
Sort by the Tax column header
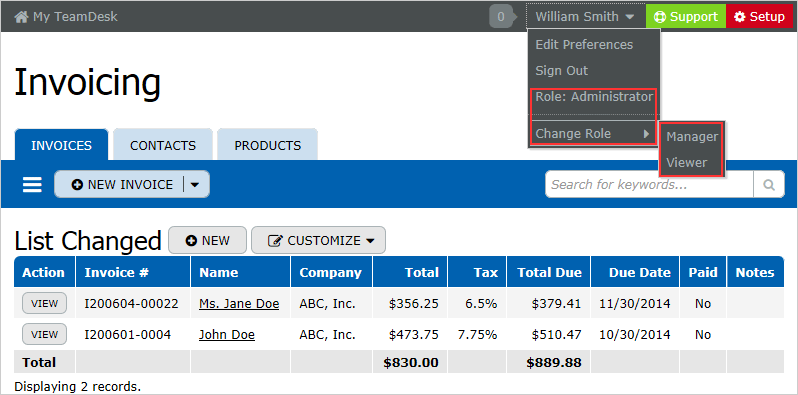click(x=477, y=272)
